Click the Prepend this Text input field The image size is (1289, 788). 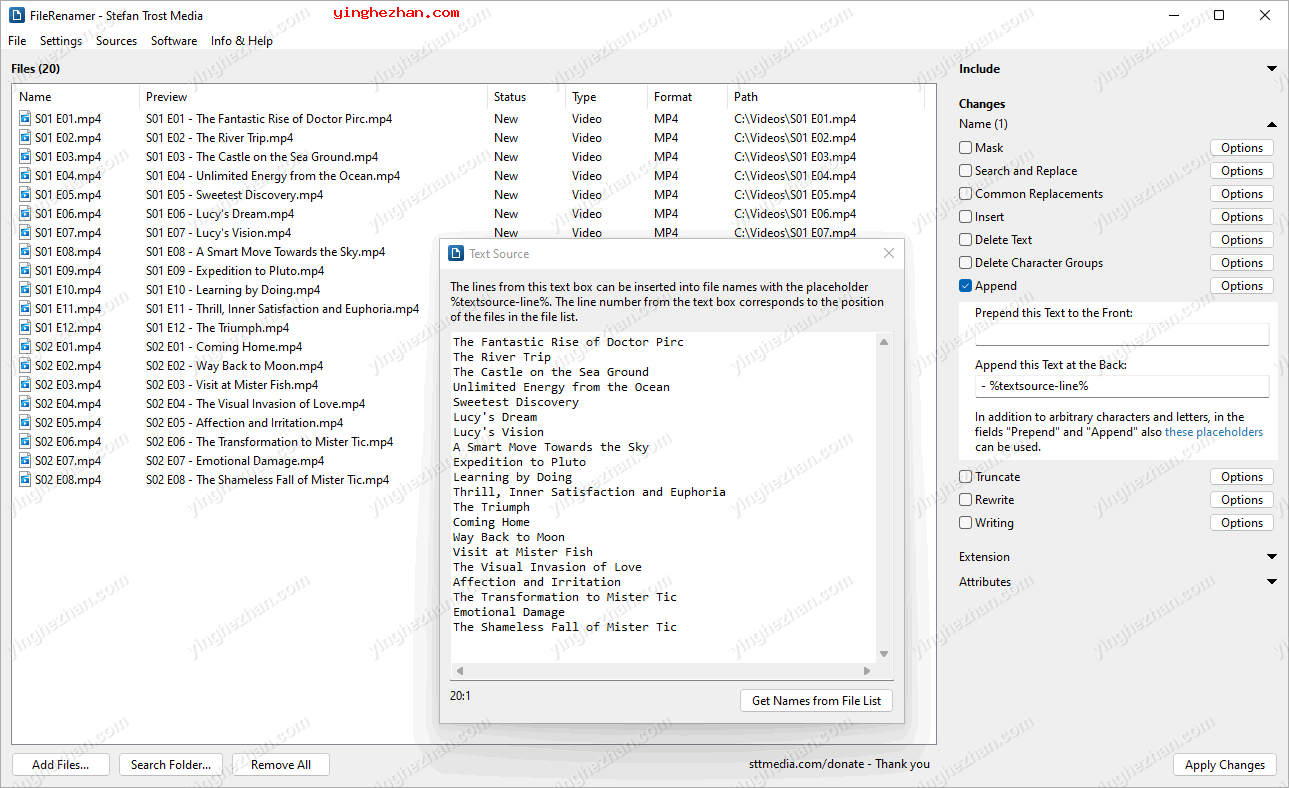[x=1122, y=334]
